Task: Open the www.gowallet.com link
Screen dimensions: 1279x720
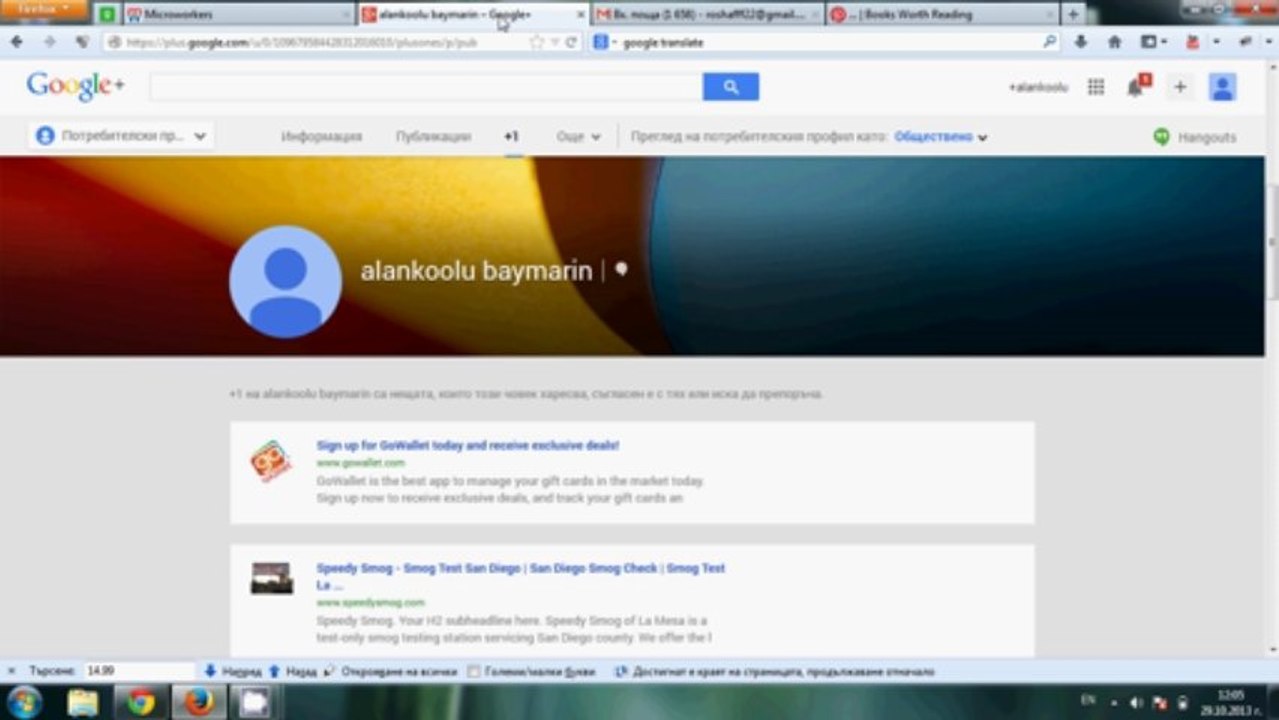Action: tap(361, 463)
